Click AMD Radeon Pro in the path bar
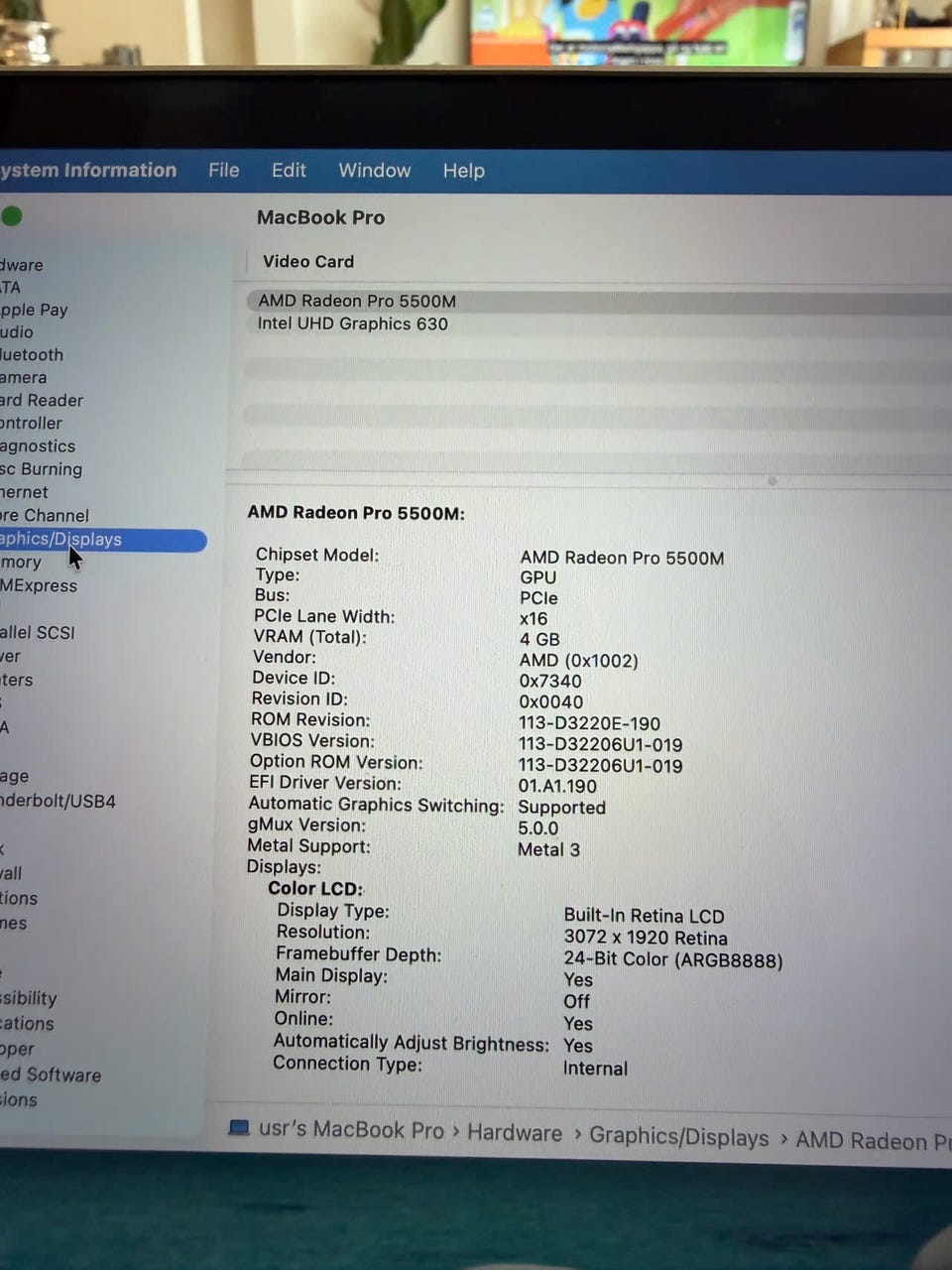The width and height of the screenshot is (952, 1270). pyautogui.click(x=873, y=1141)
